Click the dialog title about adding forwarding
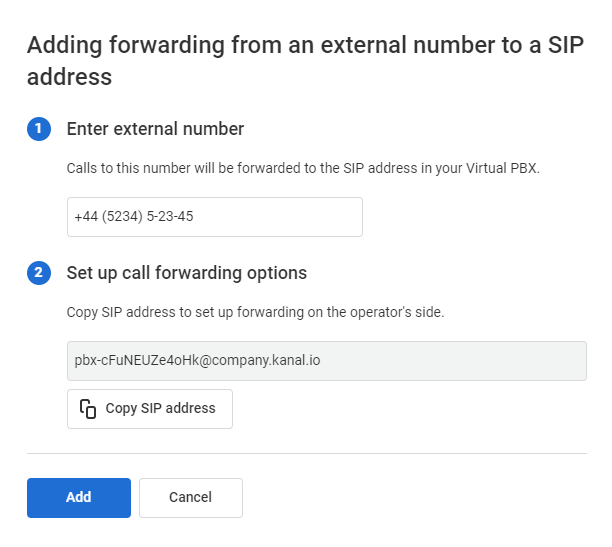This screenshot has height=547, width=612. 305,61
